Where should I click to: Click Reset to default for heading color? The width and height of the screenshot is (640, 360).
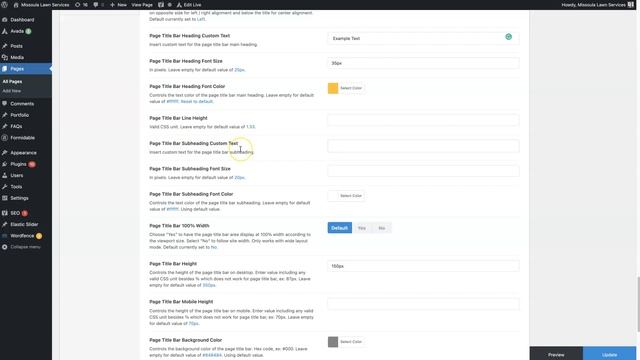point(197,102)
